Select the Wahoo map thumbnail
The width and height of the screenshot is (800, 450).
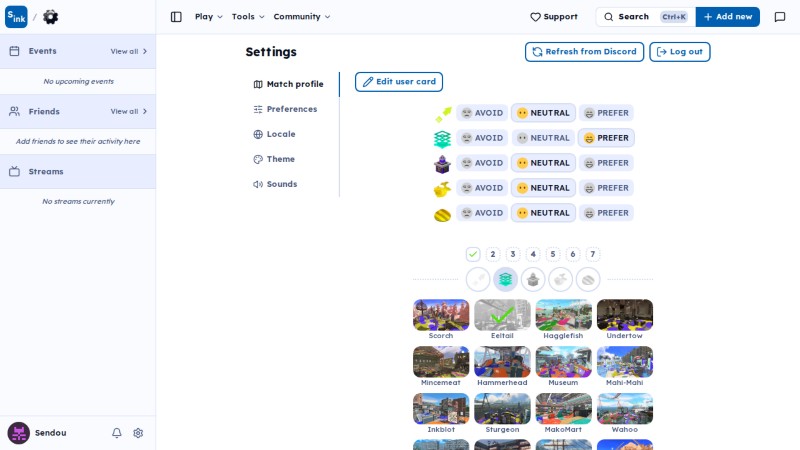pyautogui.click(x=625, y=409)
